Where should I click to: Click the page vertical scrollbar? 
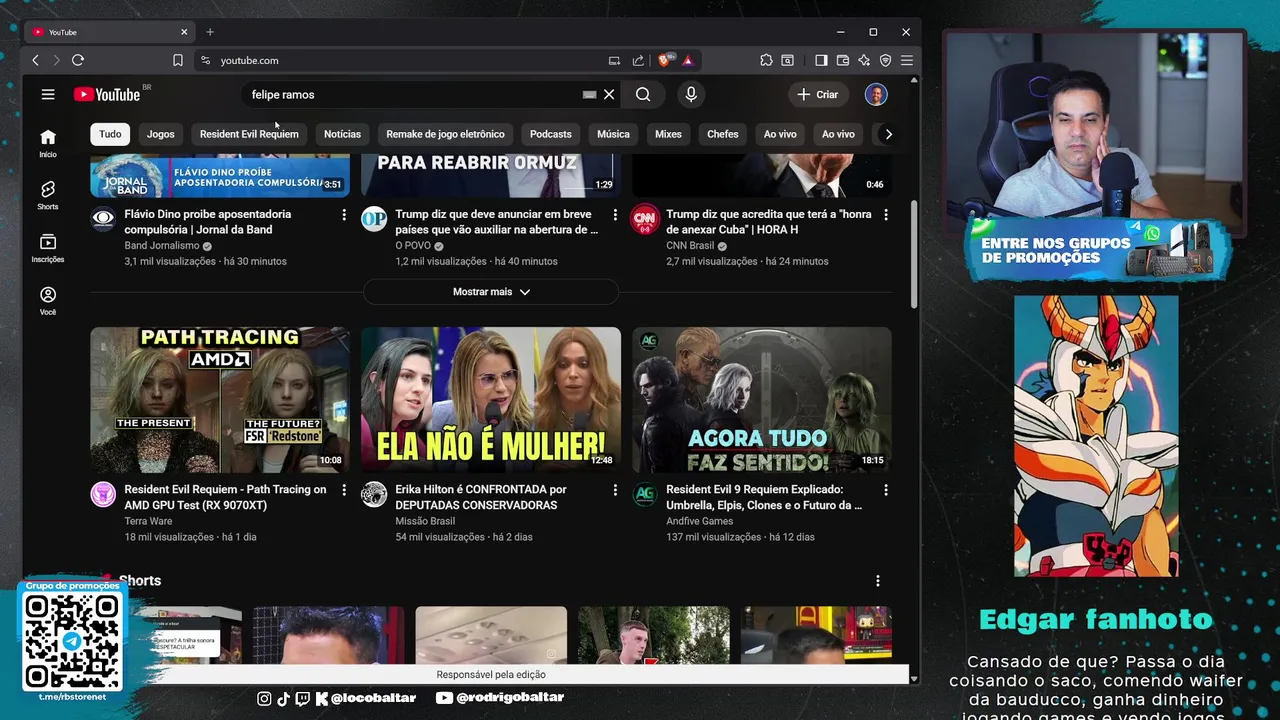pyautogui.click(x=914, y=254)
